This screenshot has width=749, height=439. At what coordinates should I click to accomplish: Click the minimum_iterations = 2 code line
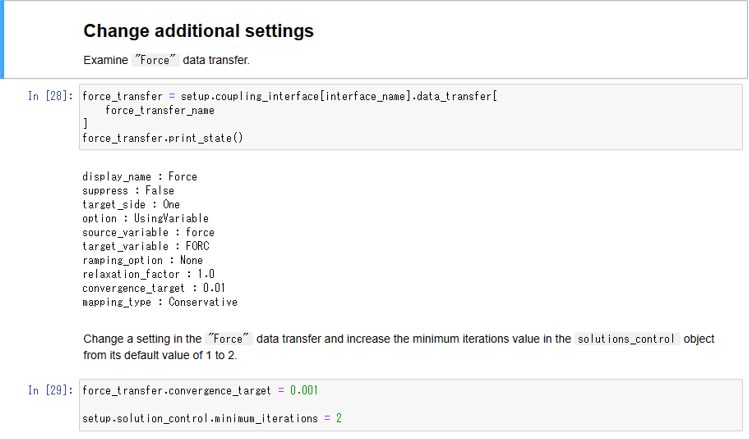[x=212, y=417]
